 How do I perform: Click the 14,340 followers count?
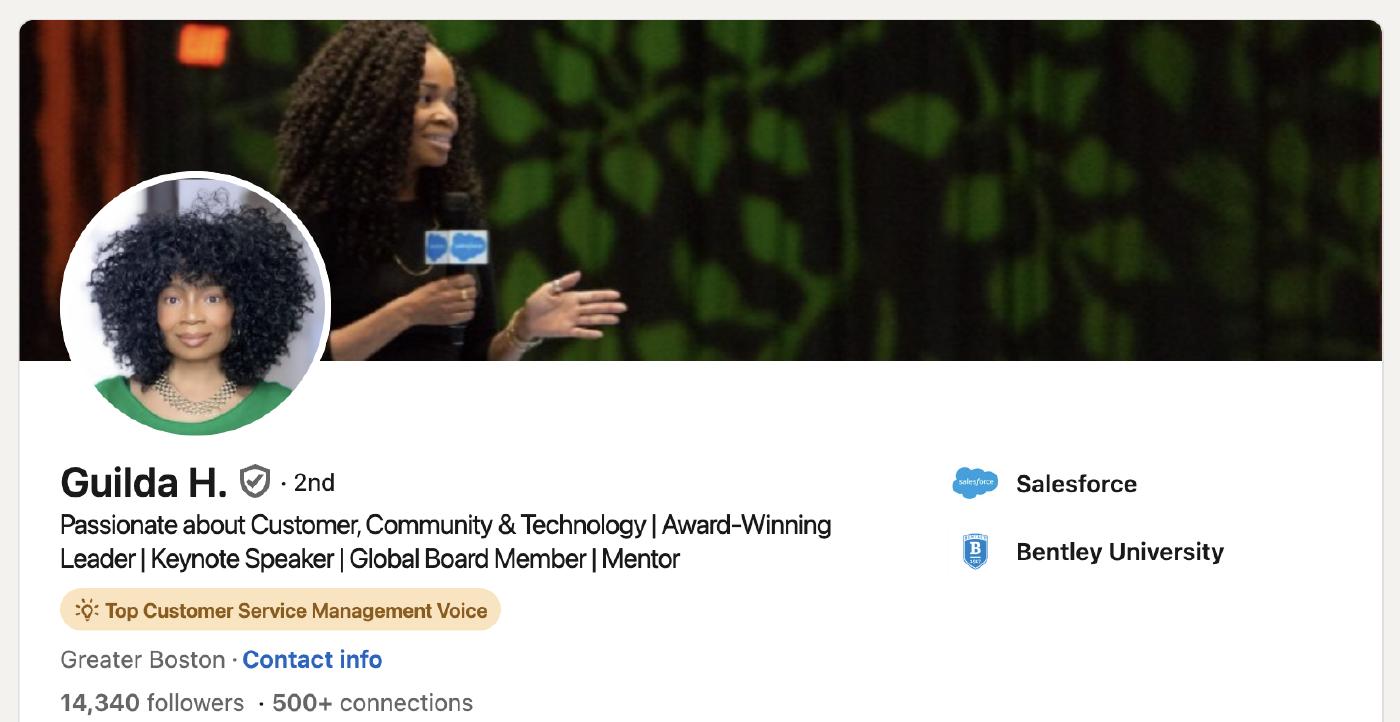click(152, 703)
